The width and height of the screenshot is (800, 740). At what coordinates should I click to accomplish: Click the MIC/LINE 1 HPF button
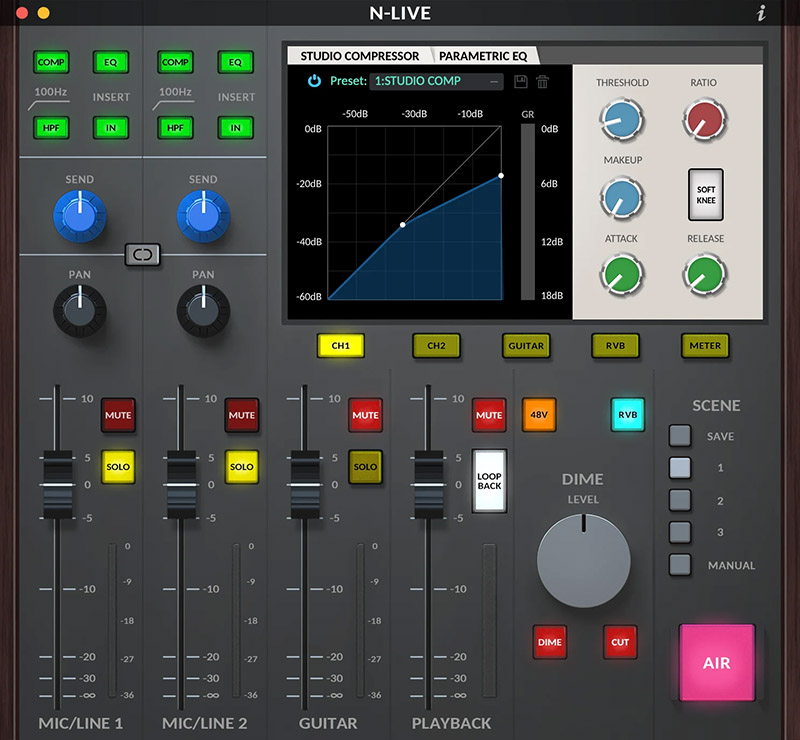pos(51,128)
